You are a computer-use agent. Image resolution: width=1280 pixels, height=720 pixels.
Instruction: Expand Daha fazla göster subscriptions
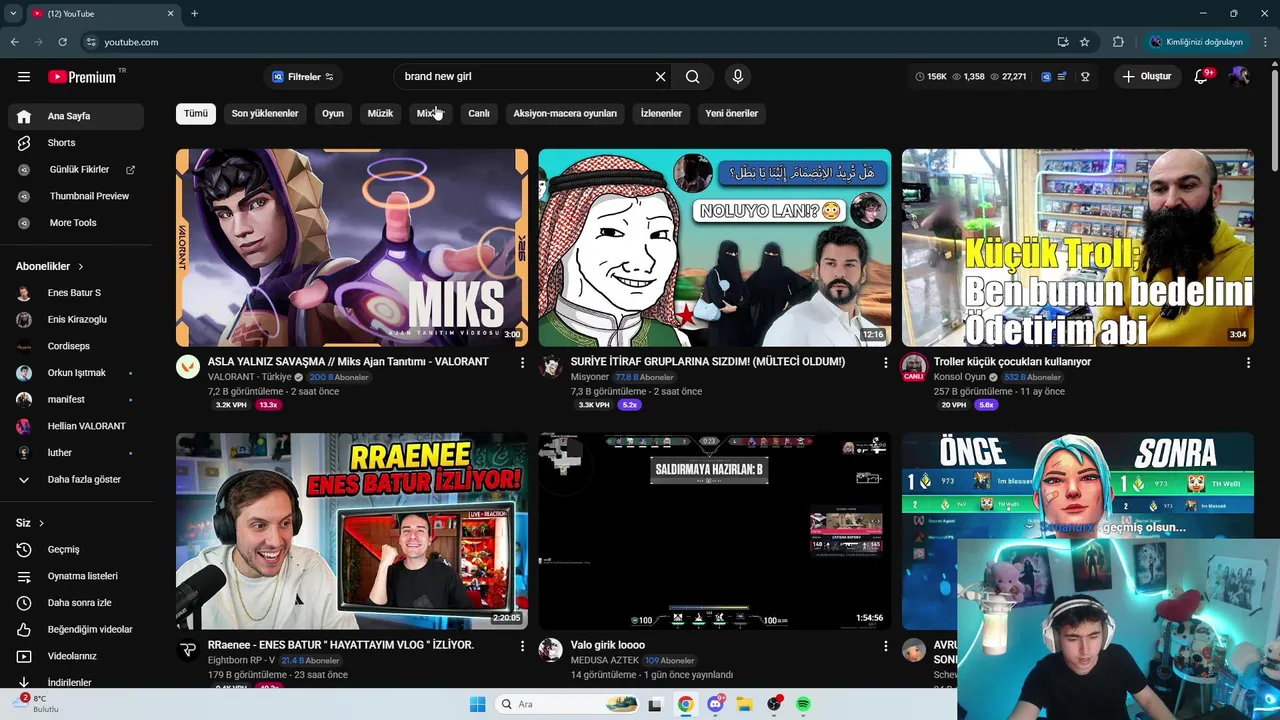(x=76, y=480)
